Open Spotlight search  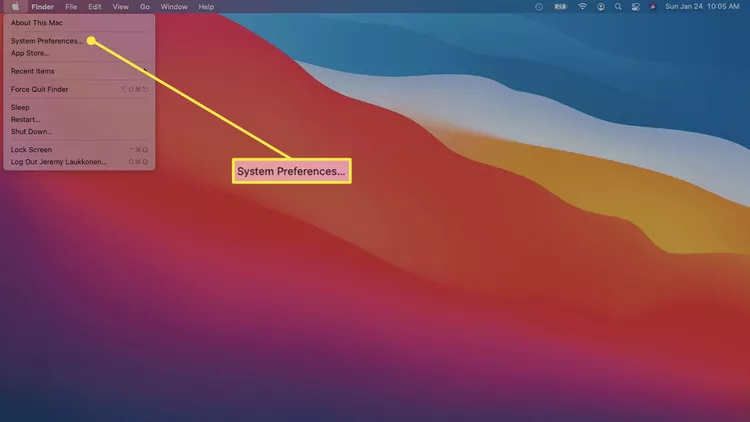(x=618, y=7)
